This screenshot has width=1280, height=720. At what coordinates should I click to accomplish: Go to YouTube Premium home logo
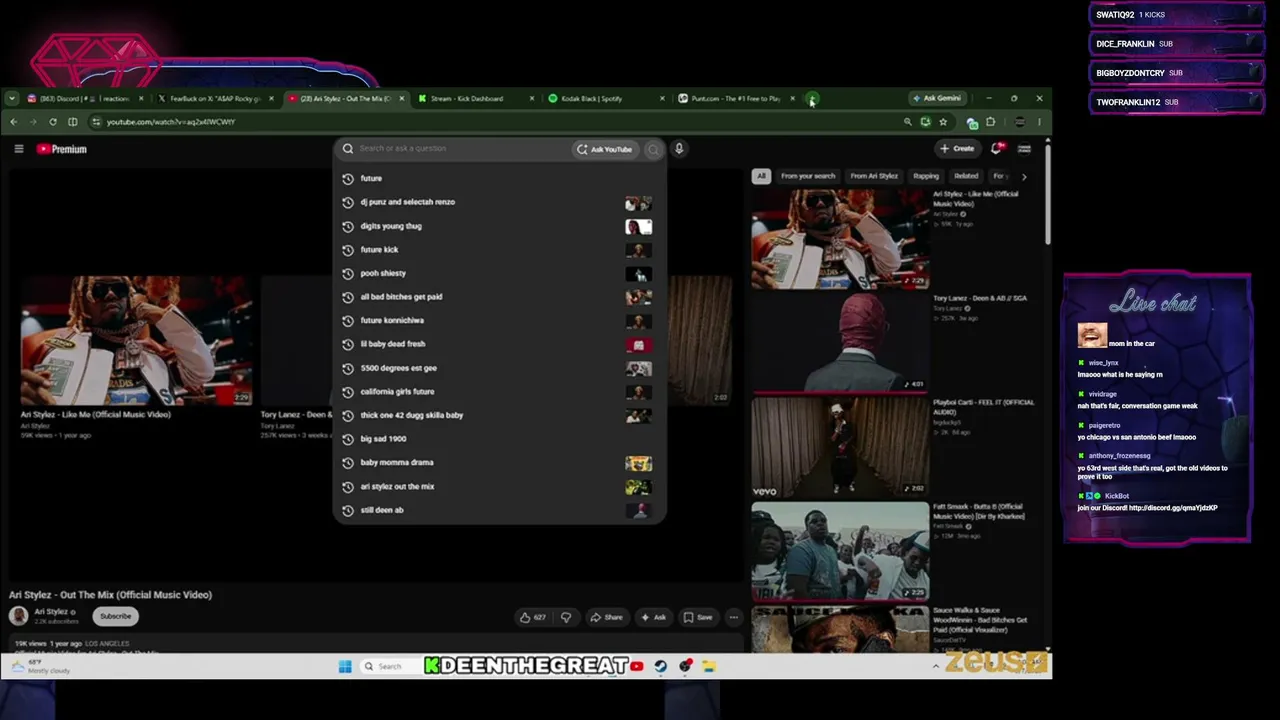pyautogui.click(x=62, y=149)
